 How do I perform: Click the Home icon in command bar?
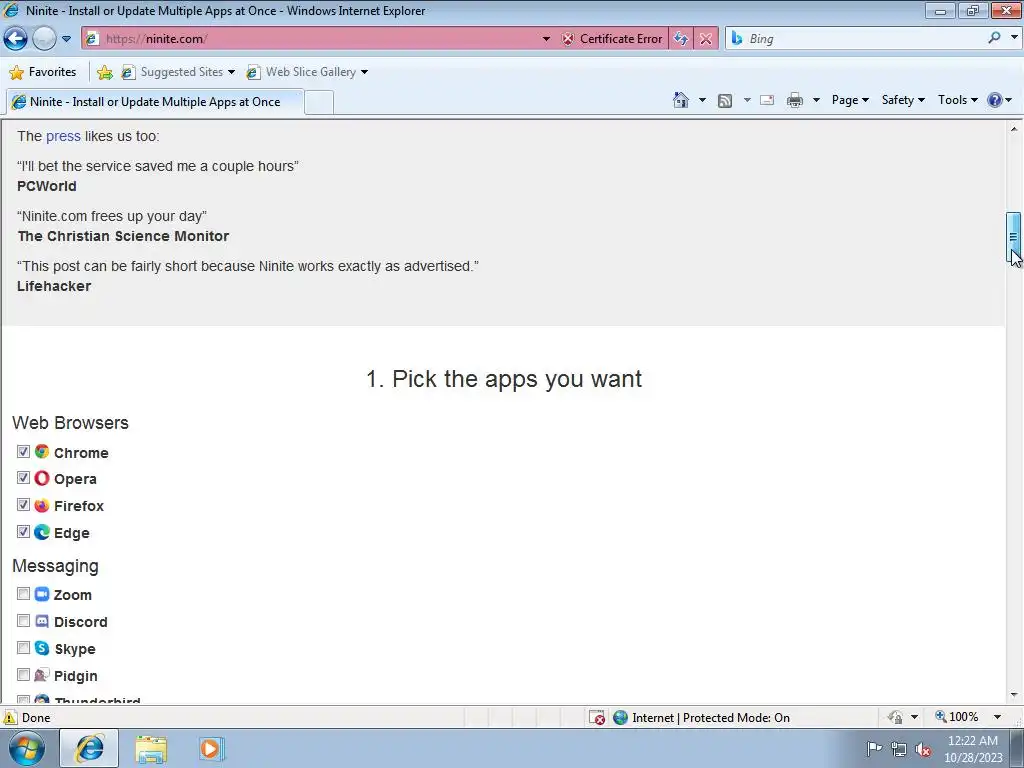point(680,100)
